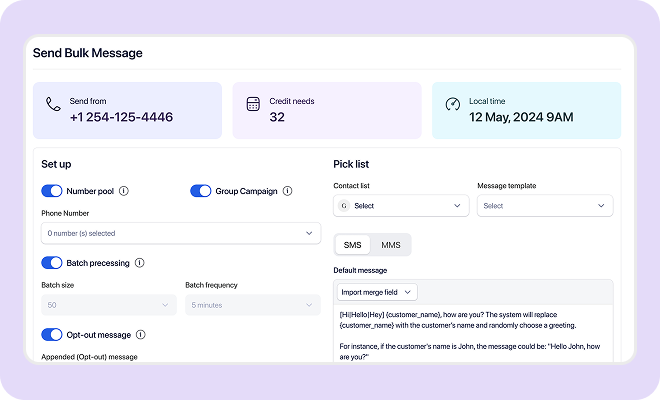
Task: Click the 12 May, 2024 9AM time
Action: (x=521, y=117)
